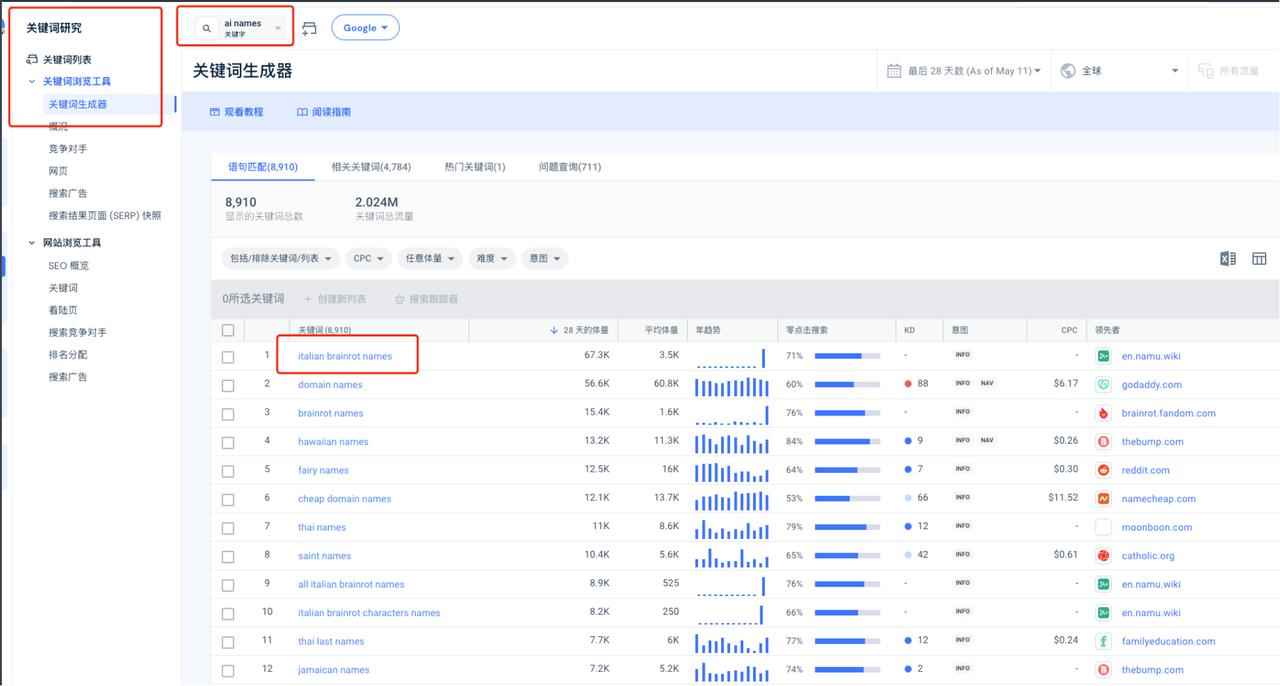Tick the checkbox for fairy names

tap(228, 471)
